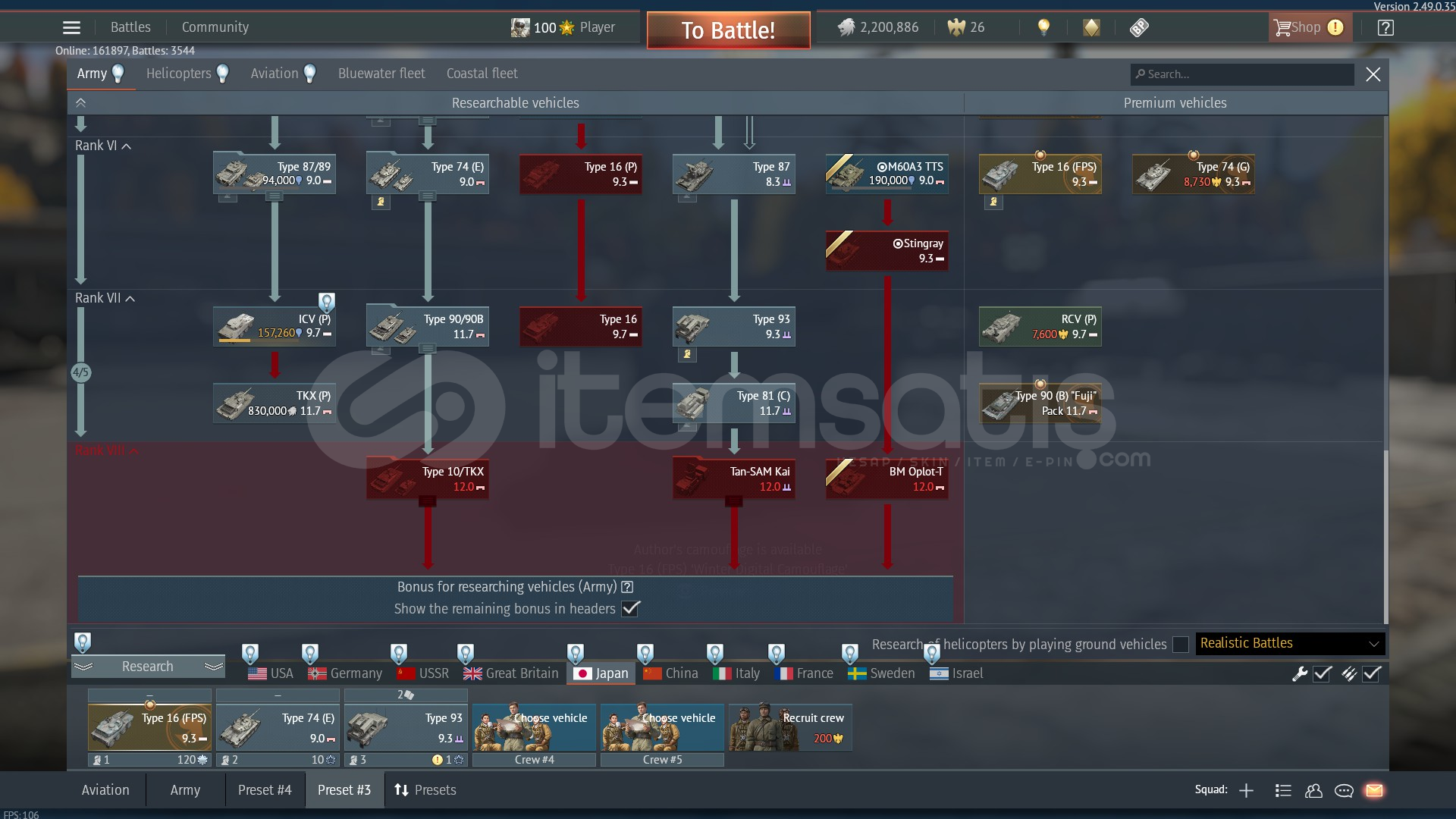Click the Shop cart icon
The height and width of the screenshot is (819, 1456).
1282,28
